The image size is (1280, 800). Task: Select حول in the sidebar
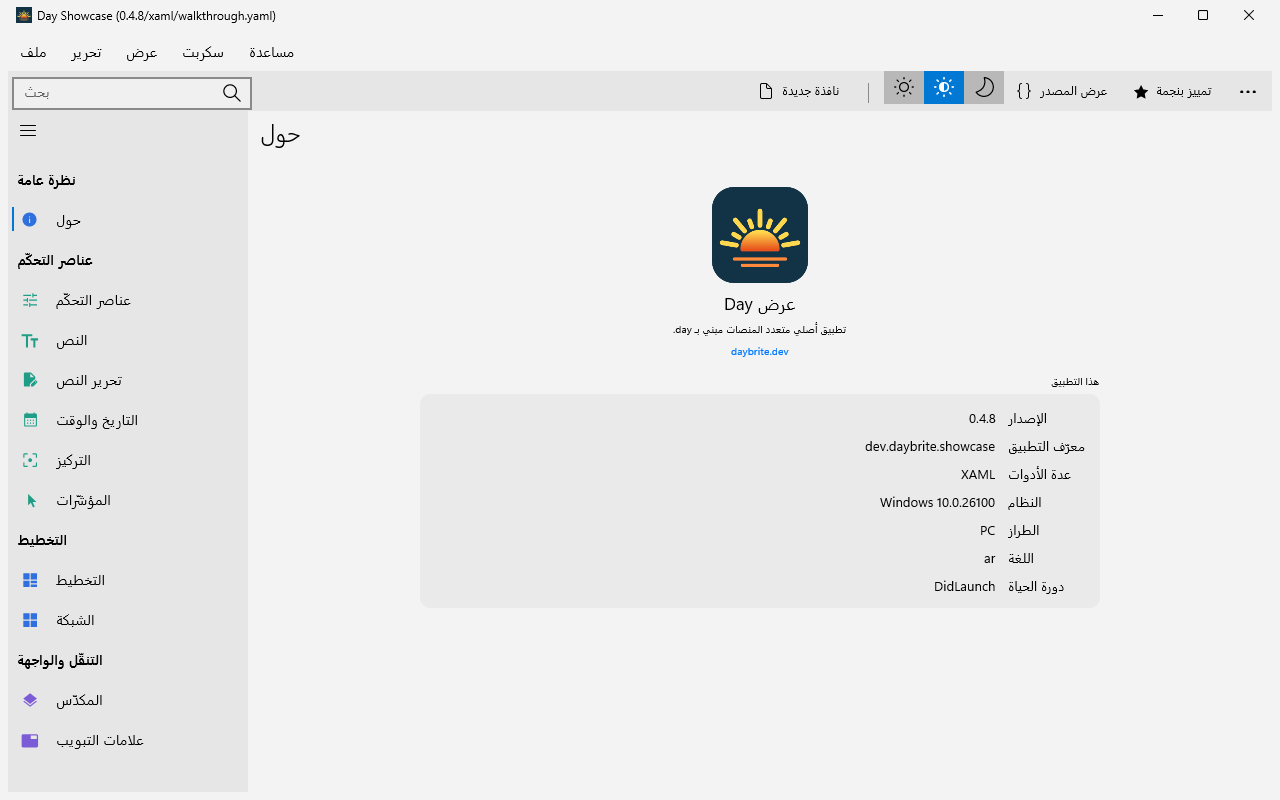click(x=128, y=220)
